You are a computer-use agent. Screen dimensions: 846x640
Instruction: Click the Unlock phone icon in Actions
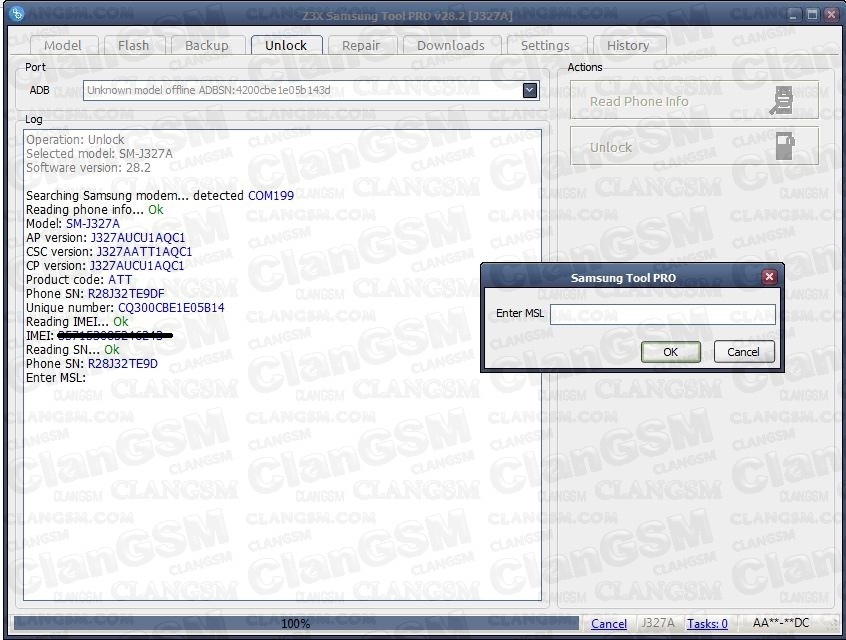click(785, 146)
